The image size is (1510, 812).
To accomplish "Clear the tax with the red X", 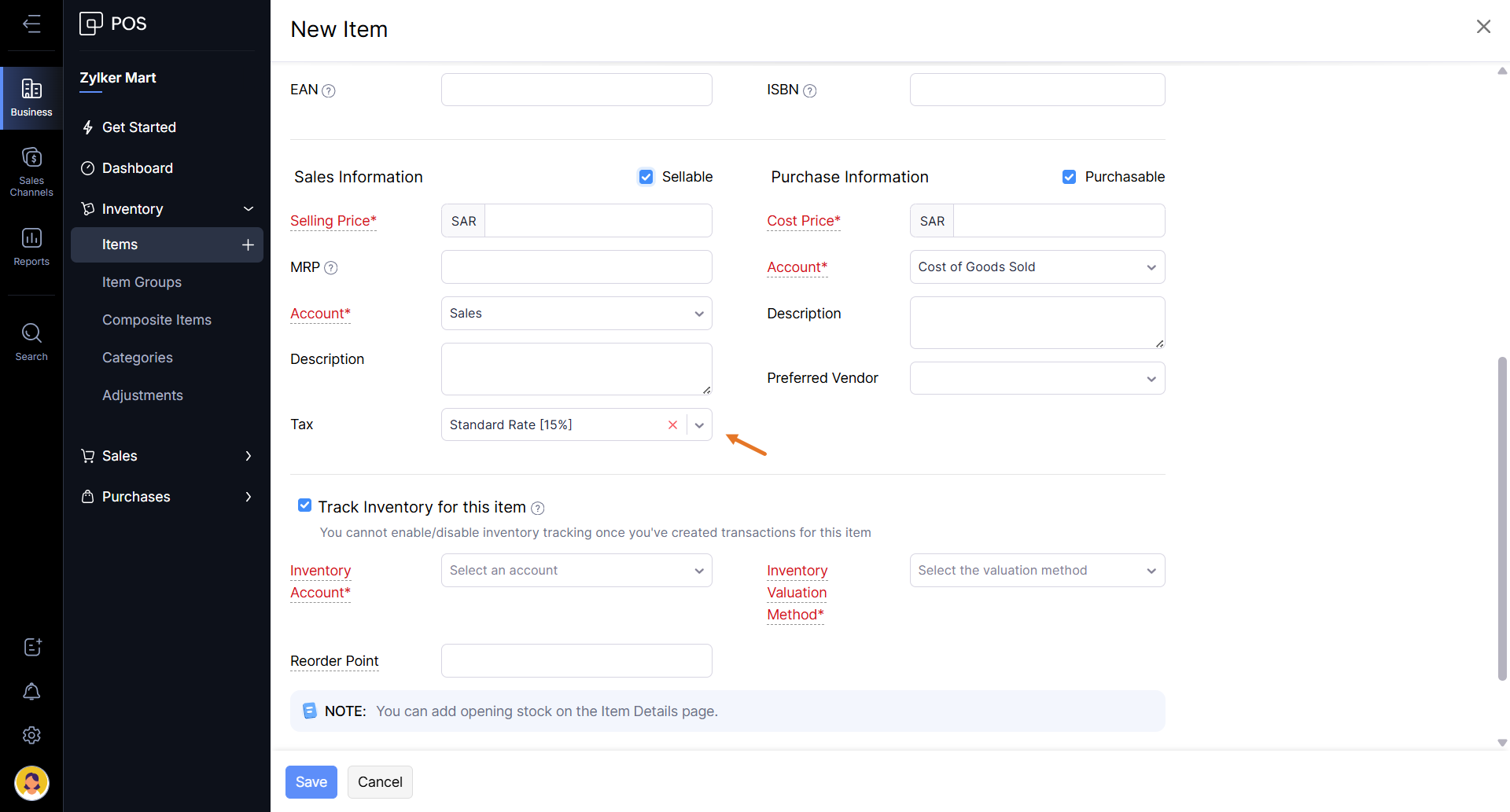I will (x=672, y=424).
